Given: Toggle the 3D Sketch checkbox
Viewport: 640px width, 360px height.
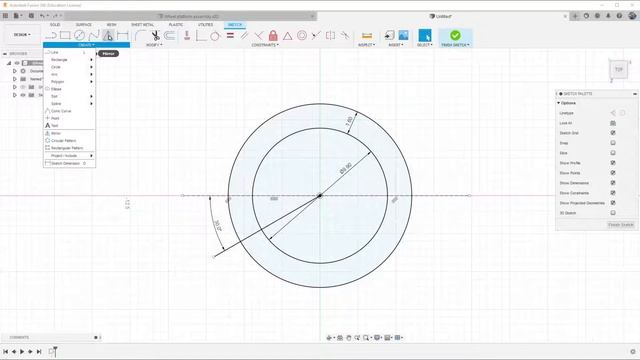Looking at the screenshot, I should point(613,213).
